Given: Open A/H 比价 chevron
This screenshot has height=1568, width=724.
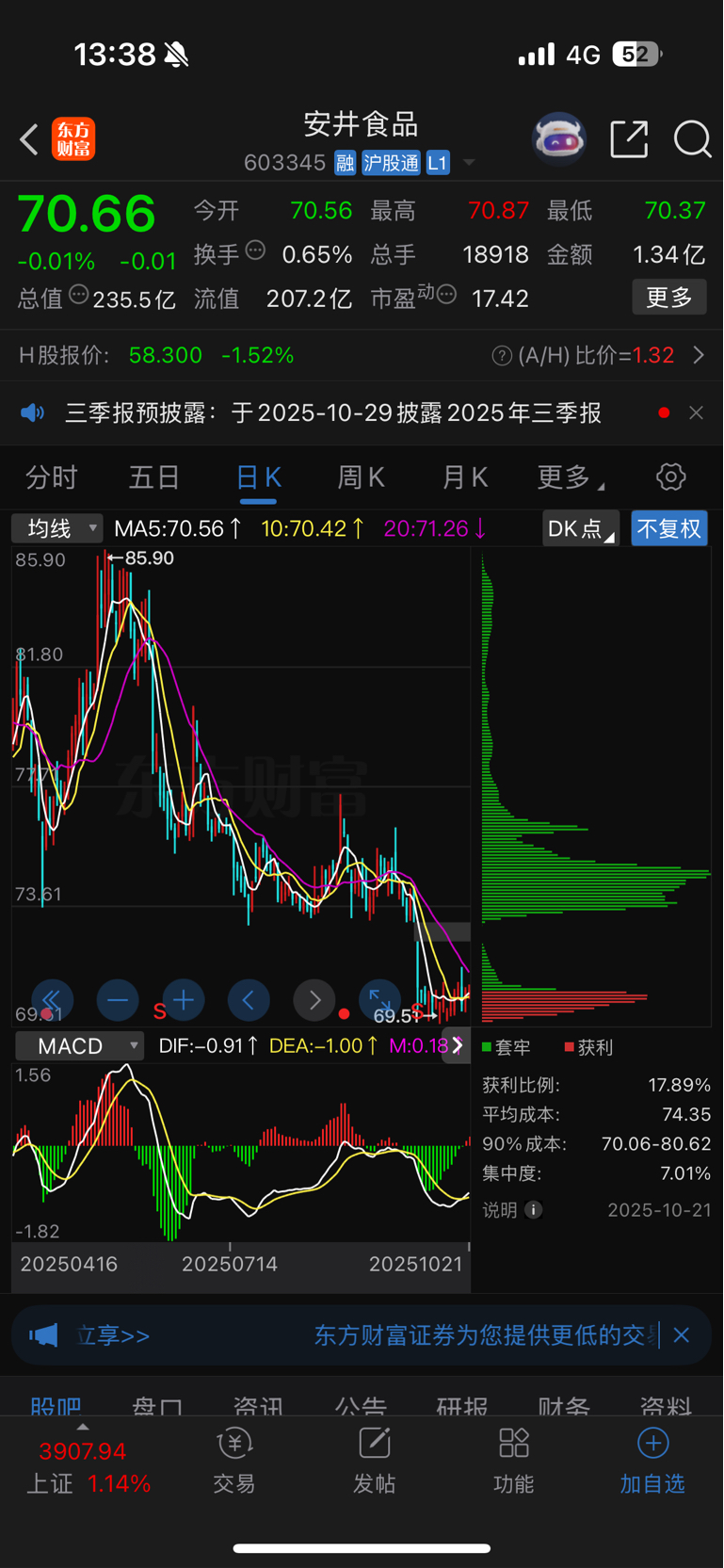Looking at the screenshot, I should (x=699, y=355).
